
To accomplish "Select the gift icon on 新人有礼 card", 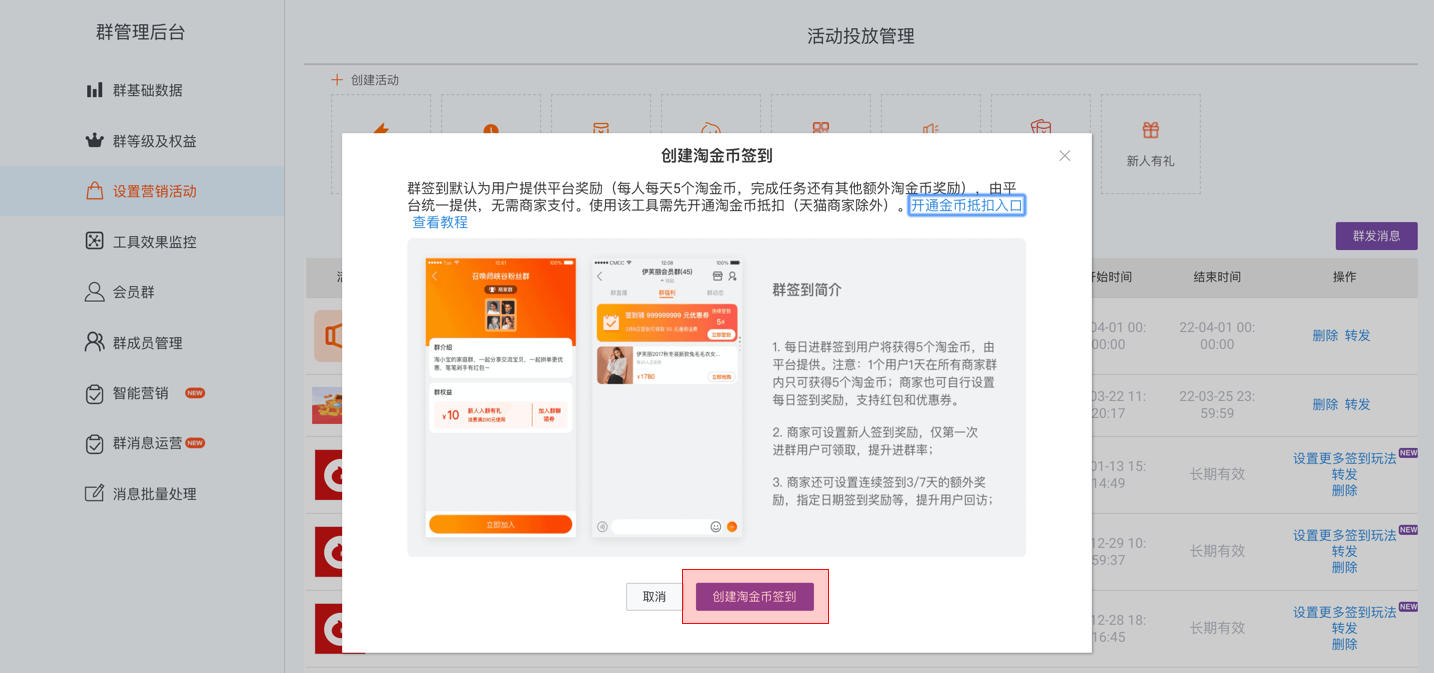I will pos(1151,130).
